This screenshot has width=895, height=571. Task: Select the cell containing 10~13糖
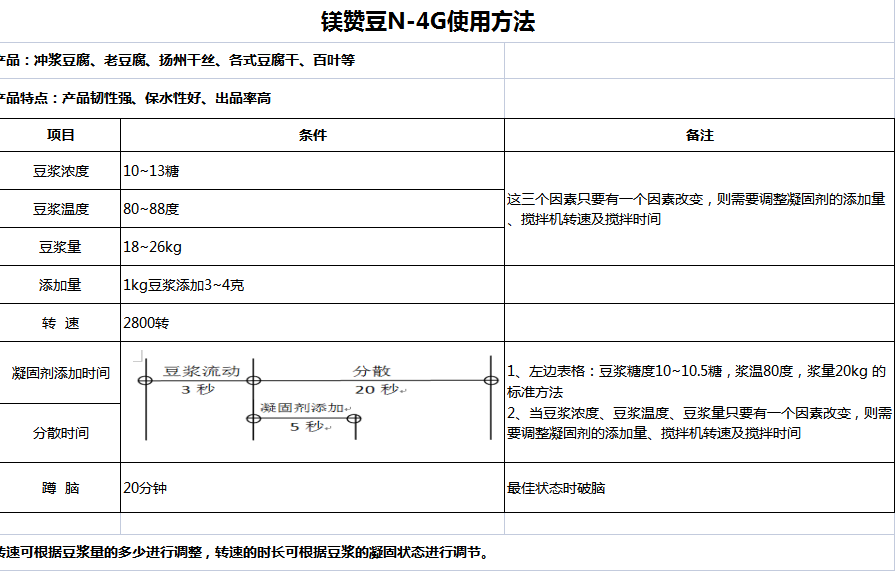pyautogui.click(x=312, y=171)
